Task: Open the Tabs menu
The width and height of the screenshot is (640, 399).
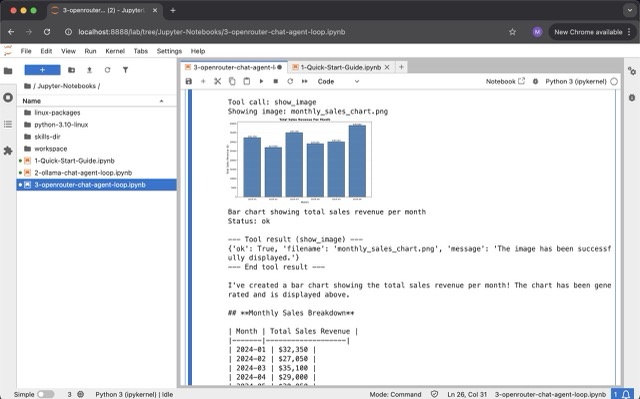Action: pos(140,51)
